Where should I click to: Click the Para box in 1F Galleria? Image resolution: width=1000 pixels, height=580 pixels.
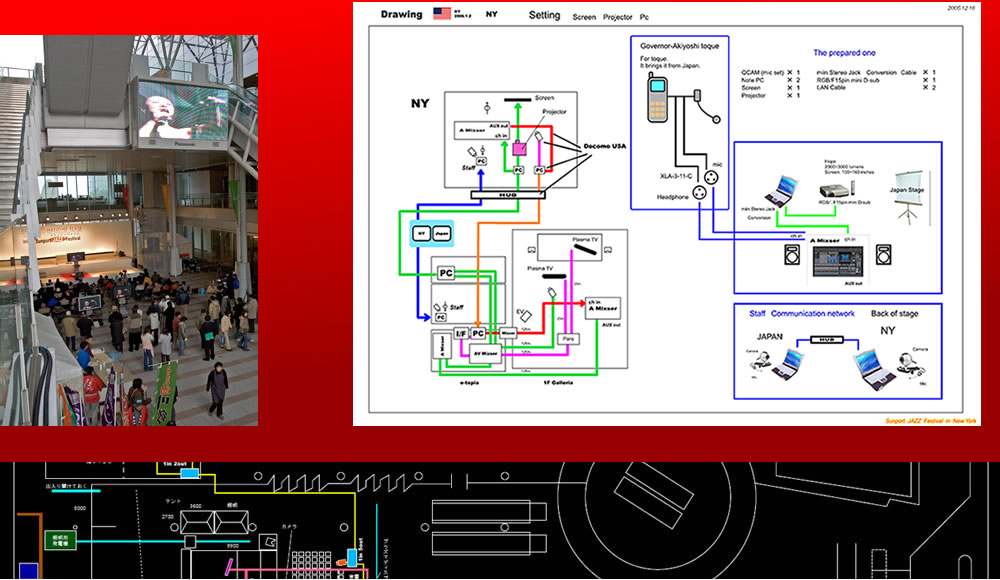point(568,339)
